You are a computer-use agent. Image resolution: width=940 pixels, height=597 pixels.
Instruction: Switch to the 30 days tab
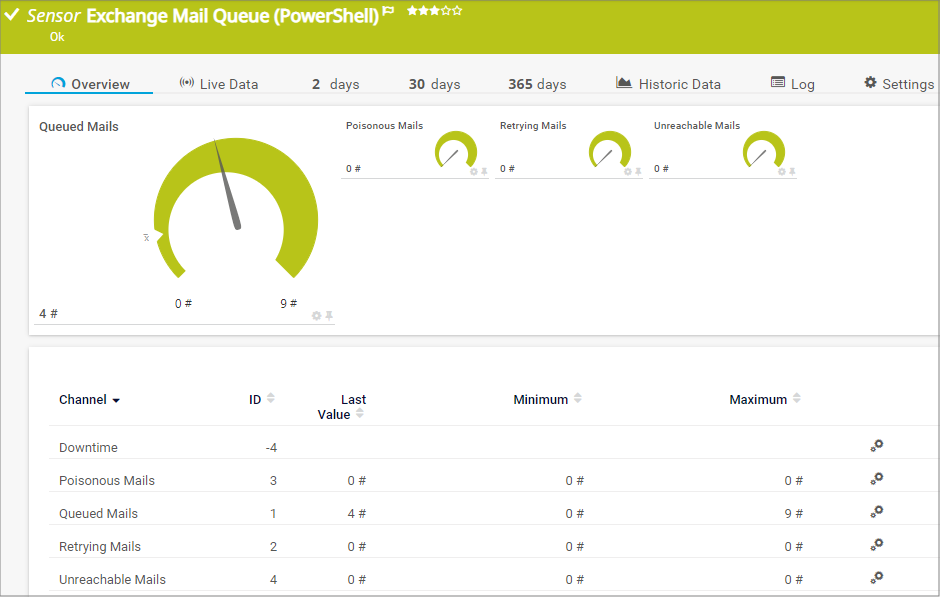pyautogui.click(x=434, y=84)
